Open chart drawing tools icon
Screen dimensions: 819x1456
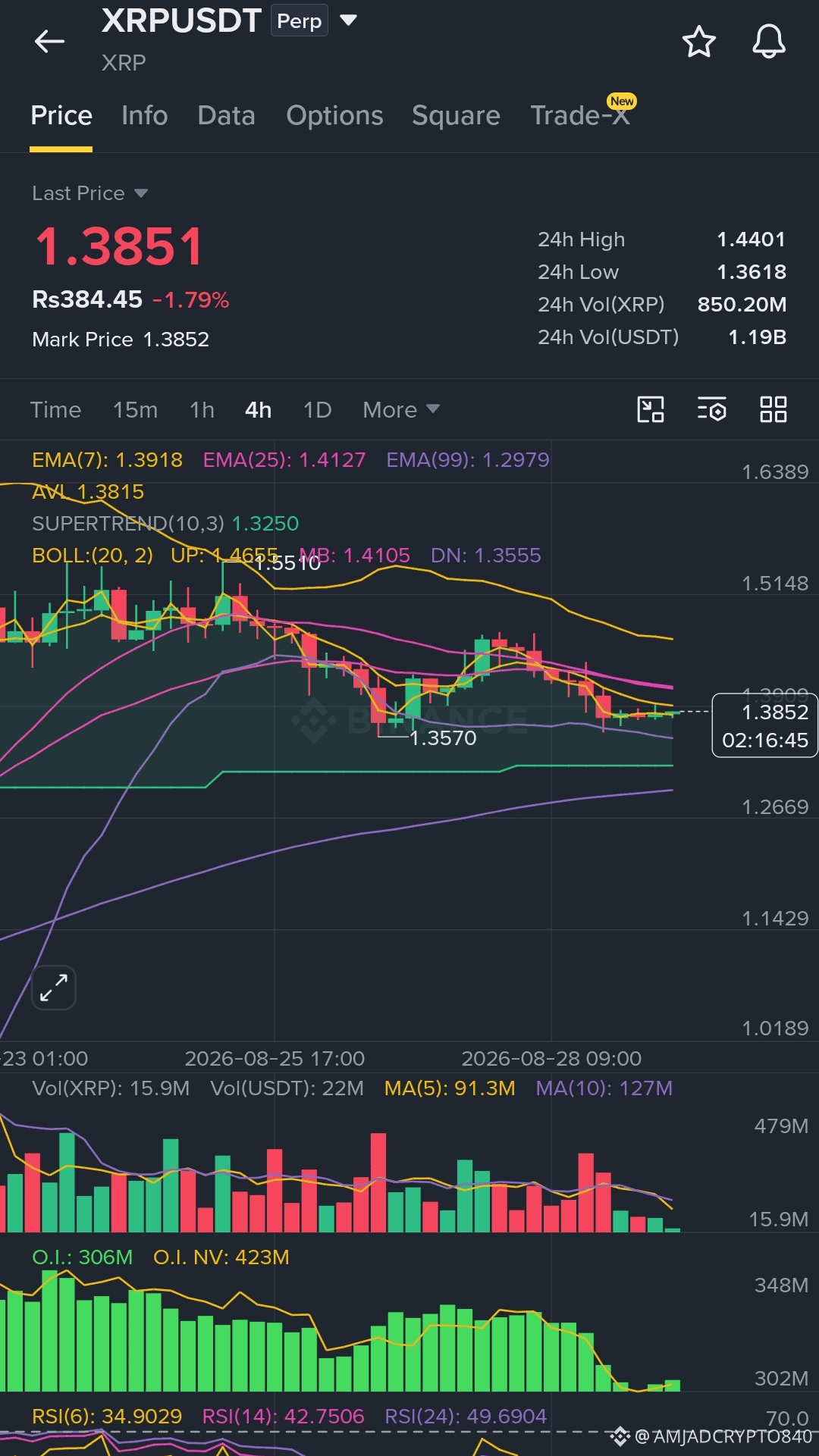(651, 409)
